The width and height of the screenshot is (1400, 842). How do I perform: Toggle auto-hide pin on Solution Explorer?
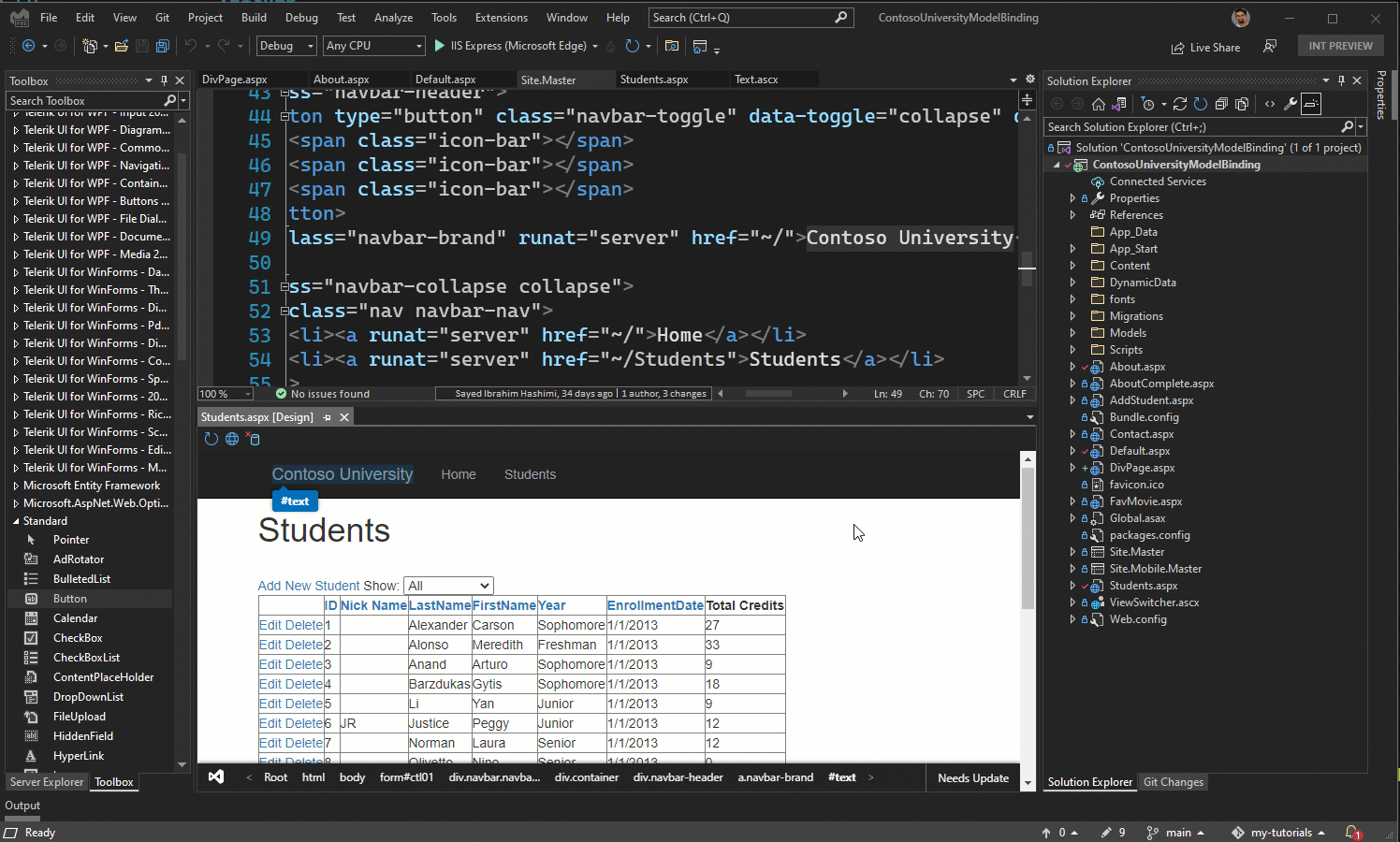[1341, 80]
